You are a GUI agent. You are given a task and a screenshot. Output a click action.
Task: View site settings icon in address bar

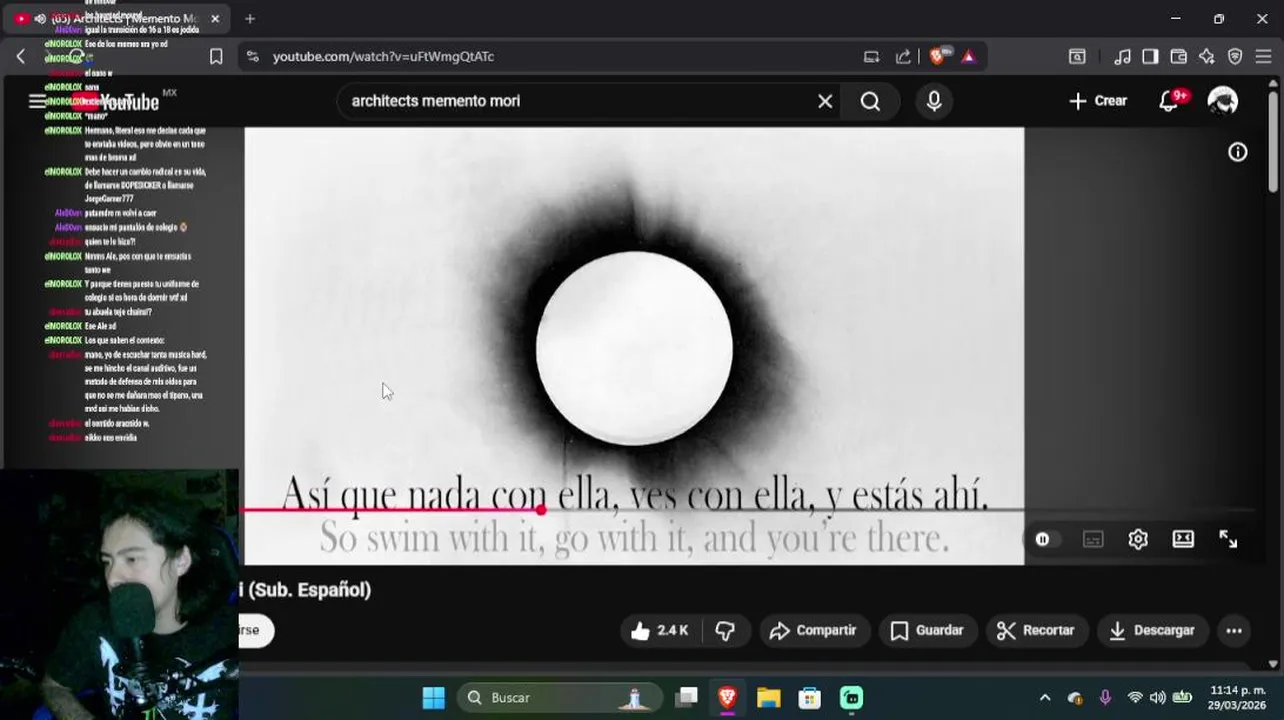point(252,57)
